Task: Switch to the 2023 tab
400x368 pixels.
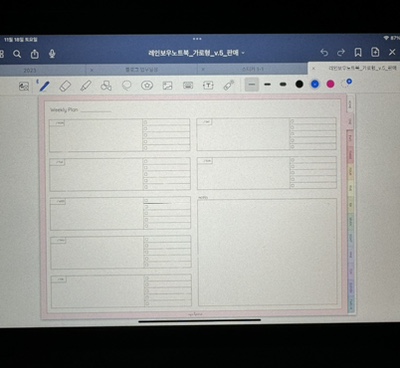Action: [x=30, y=70]
